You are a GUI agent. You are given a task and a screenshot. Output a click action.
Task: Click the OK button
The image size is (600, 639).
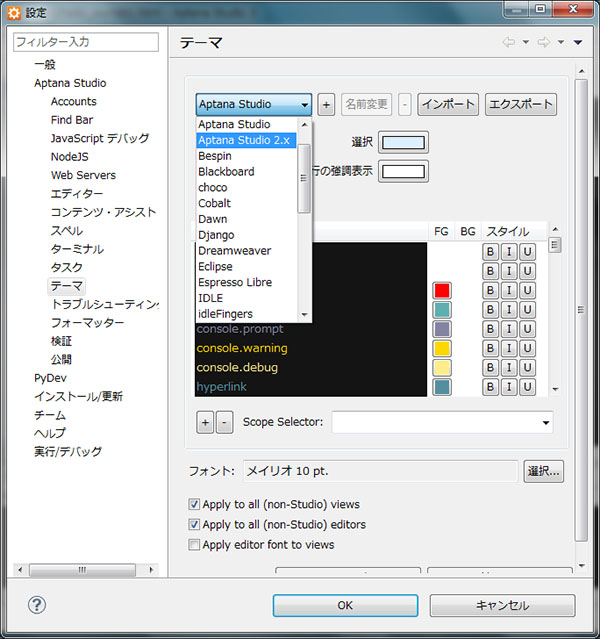coord(345,605)
